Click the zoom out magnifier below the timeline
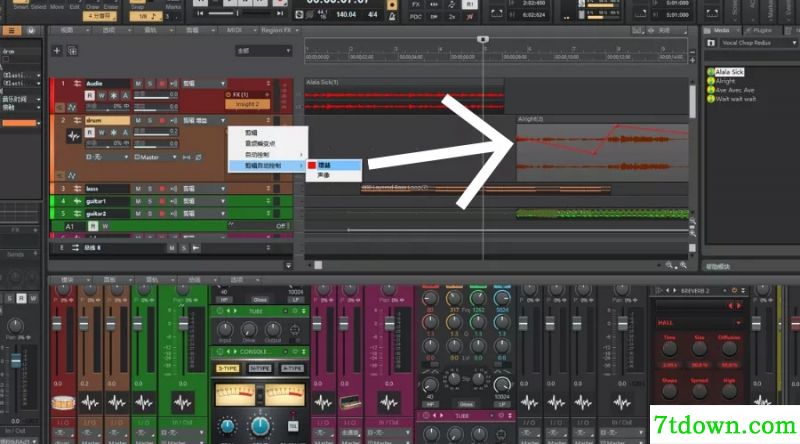The image size is (800, 444). pyautogui.click(x=669, y=265)
